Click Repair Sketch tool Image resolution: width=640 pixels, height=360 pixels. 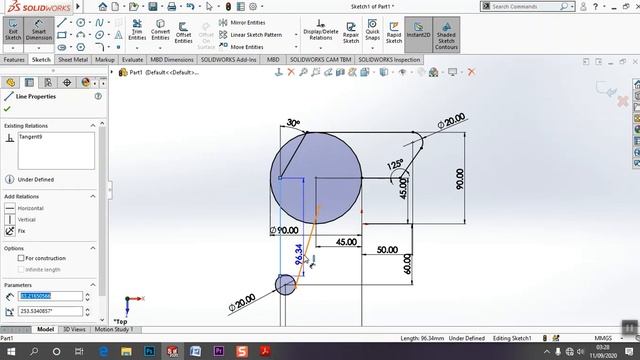(x=351, y=33)
